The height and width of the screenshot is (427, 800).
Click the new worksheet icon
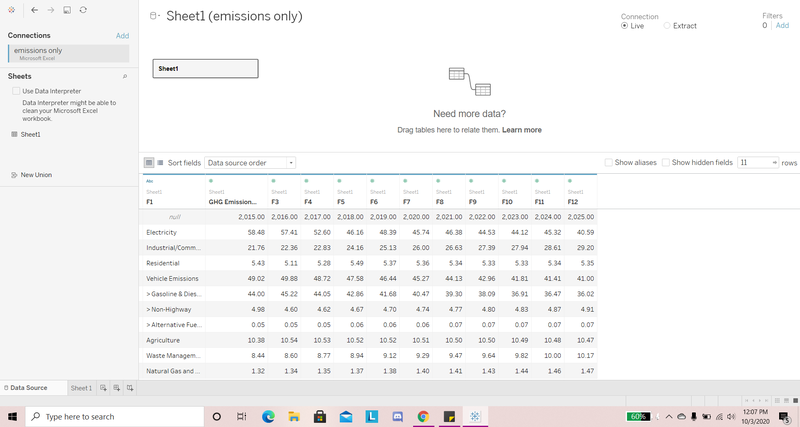pyautogui.click(x=103, y=388)
